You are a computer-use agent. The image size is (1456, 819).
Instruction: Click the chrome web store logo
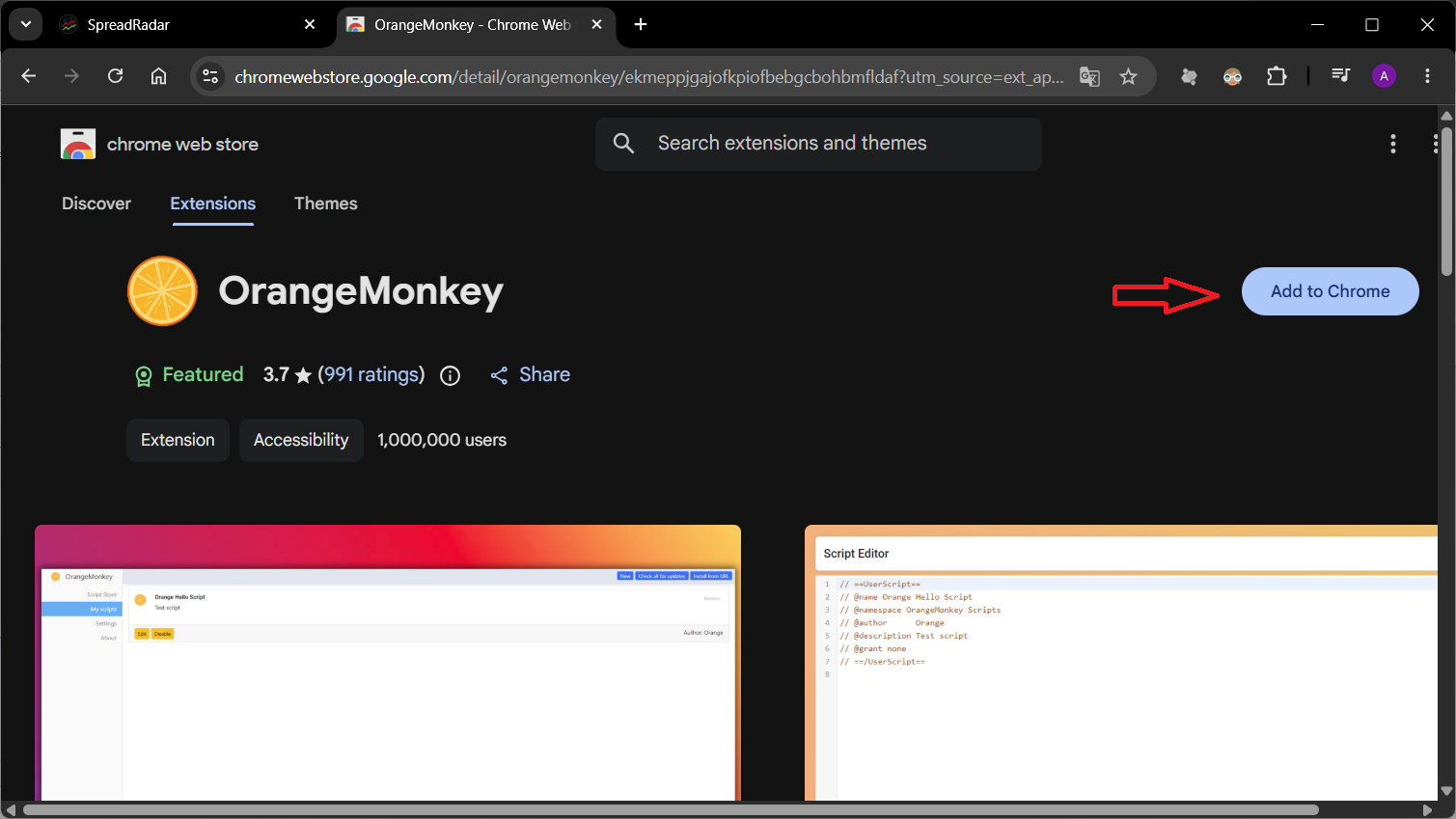78,144
